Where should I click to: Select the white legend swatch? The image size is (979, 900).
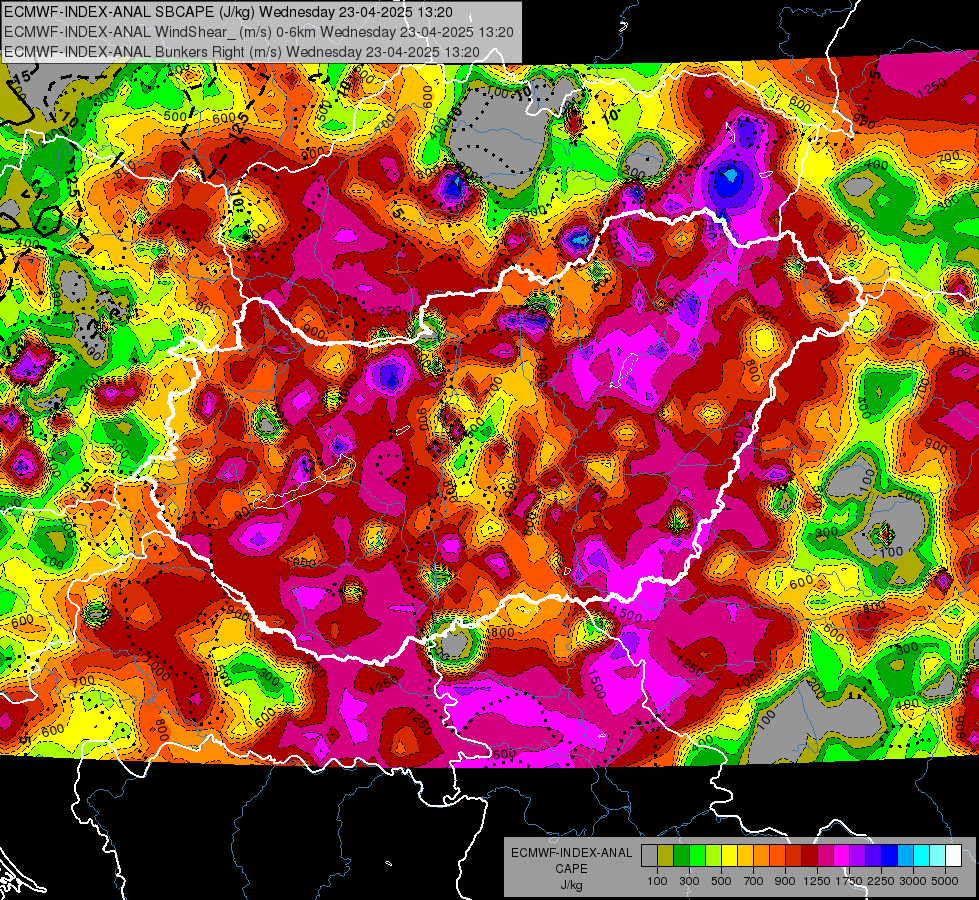pyautogui.click(x=953, y=855)
